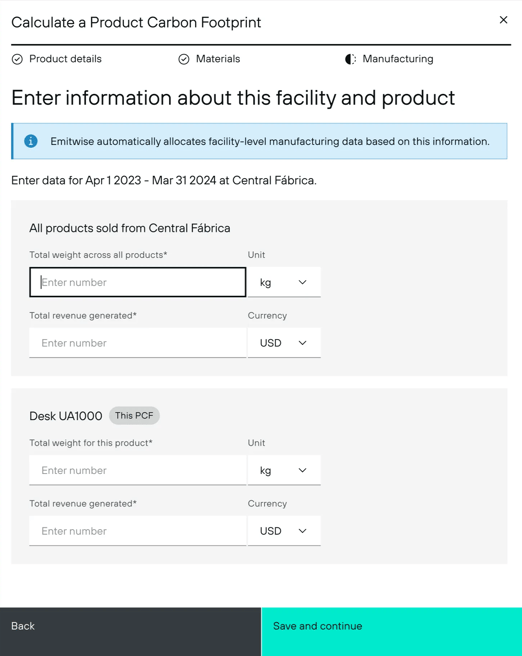The image size is (522, 656).
Task: Expand kg unit dropdown for Desk UA1000
Action: pyautogui.click(x=284, y=470)
